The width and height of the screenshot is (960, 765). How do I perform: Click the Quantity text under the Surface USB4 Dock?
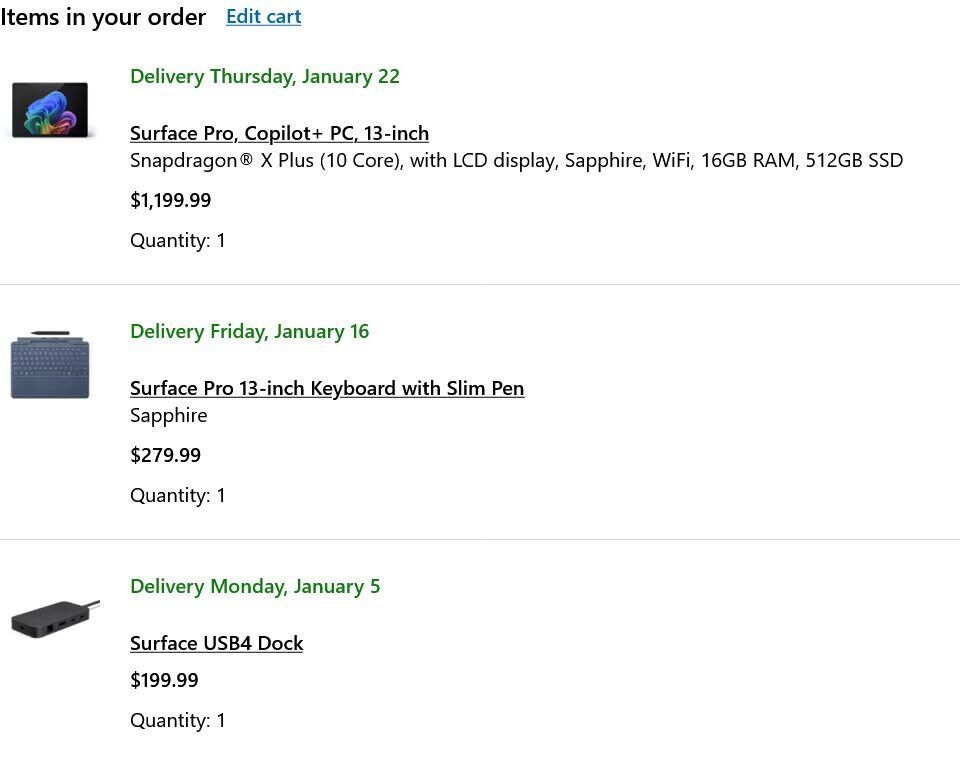pos(178,720)
